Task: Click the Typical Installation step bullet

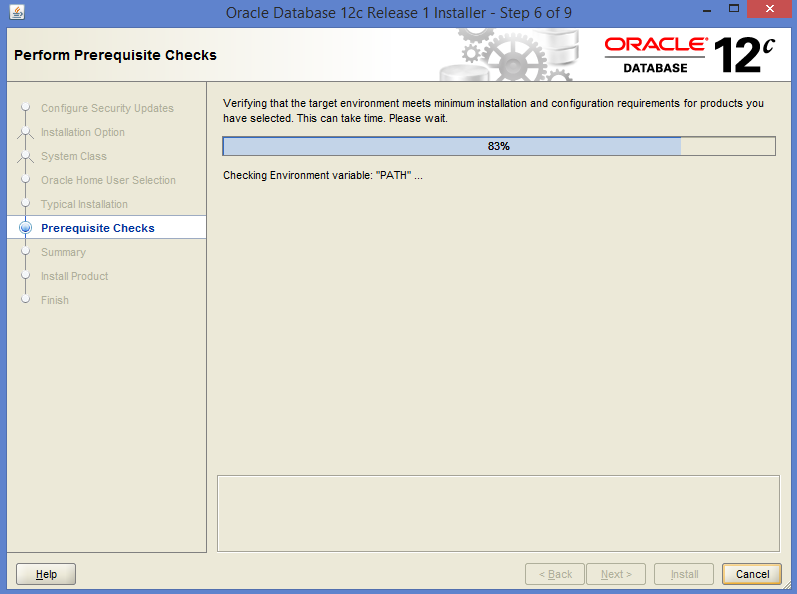Action: click(25, 204)
